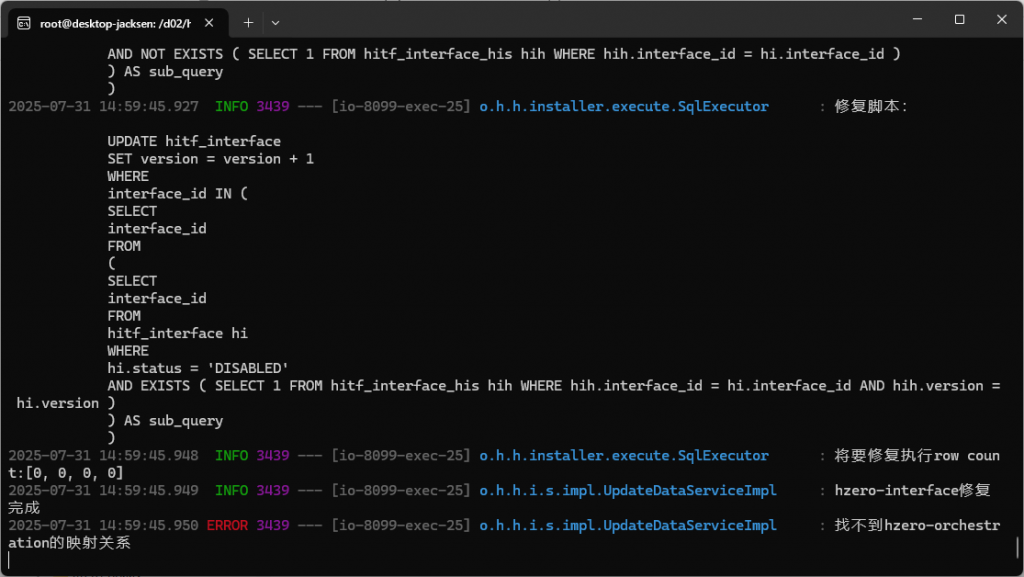Click the SET version = version + 1 line
Image resolution: width=1024 pixels, height=577 pixels.
(210, 158)
